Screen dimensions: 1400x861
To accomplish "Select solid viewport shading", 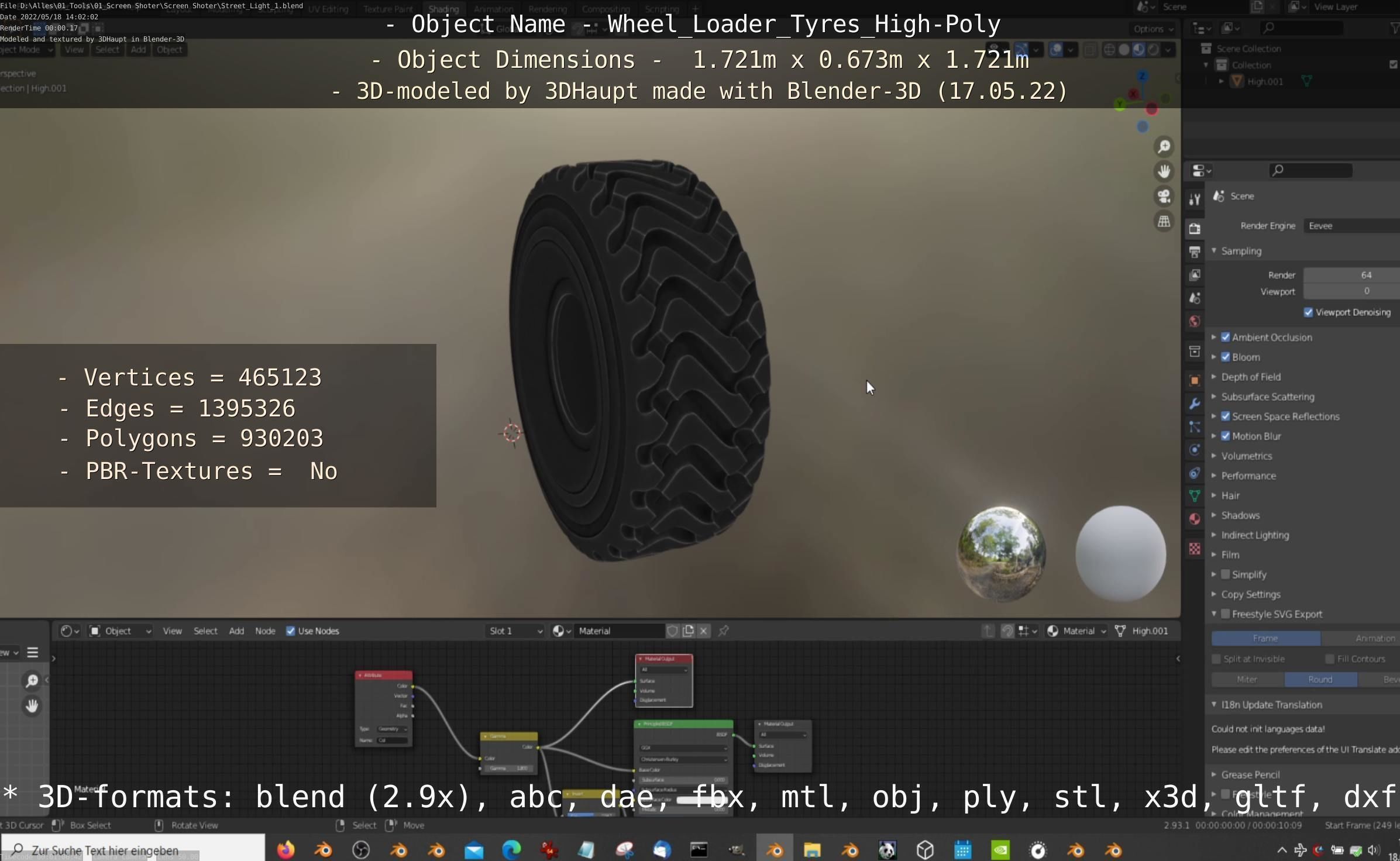I will [1124, 50].
